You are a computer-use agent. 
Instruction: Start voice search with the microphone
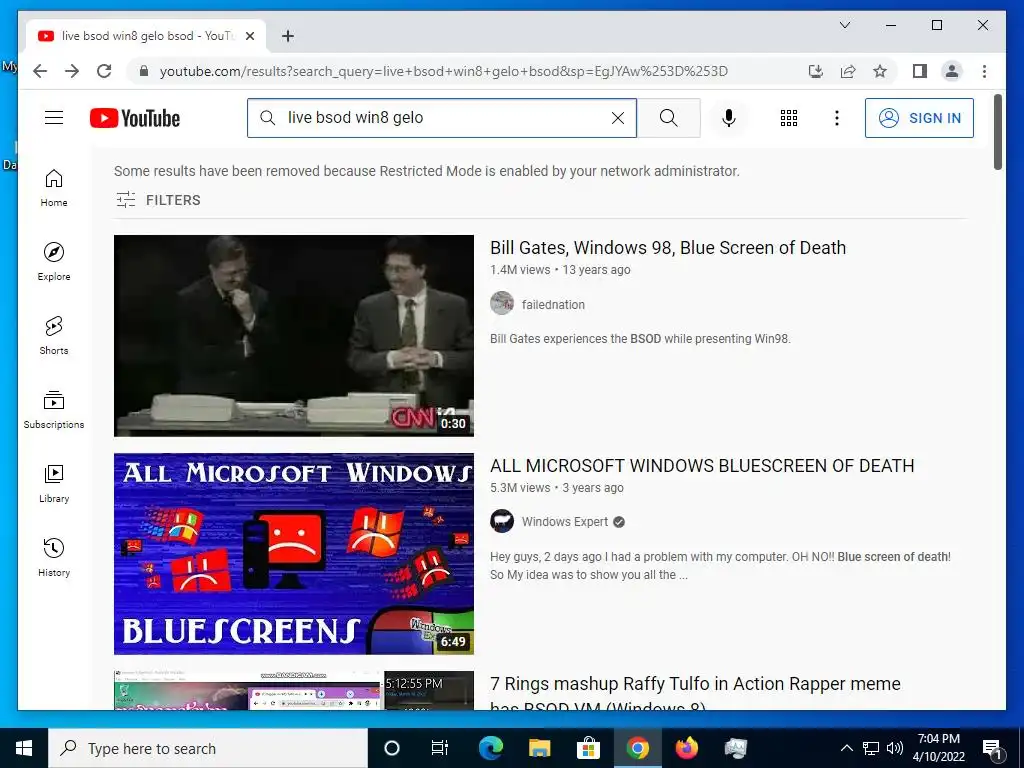(x=729, y=118)
